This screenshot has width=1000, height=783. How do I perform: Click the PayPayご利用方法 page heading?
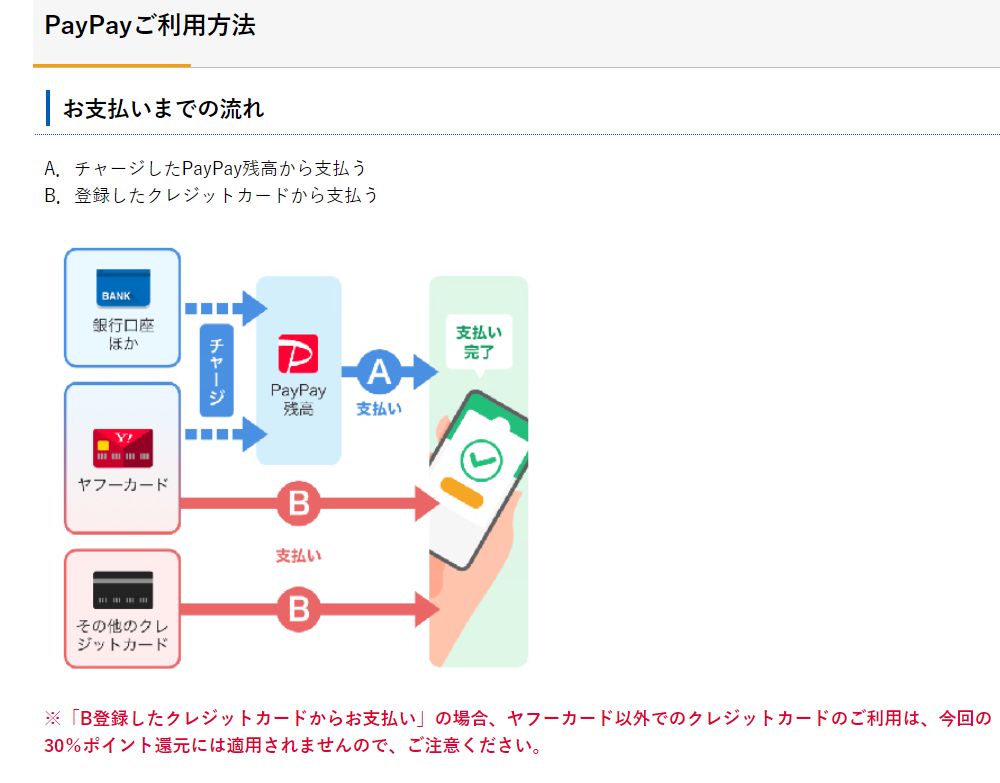pyautogui.click(x=150, y=26)
